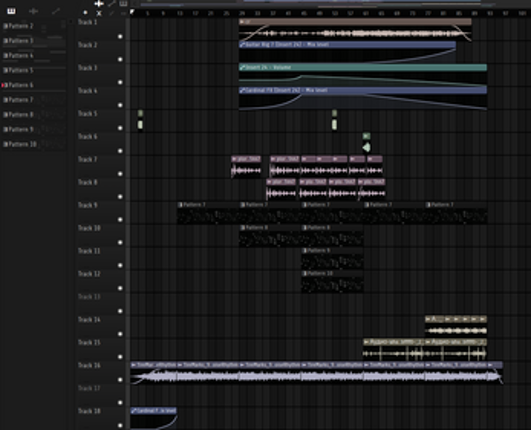
Task: Select the Track 8 header label
Action: click(x=88, y=182)
